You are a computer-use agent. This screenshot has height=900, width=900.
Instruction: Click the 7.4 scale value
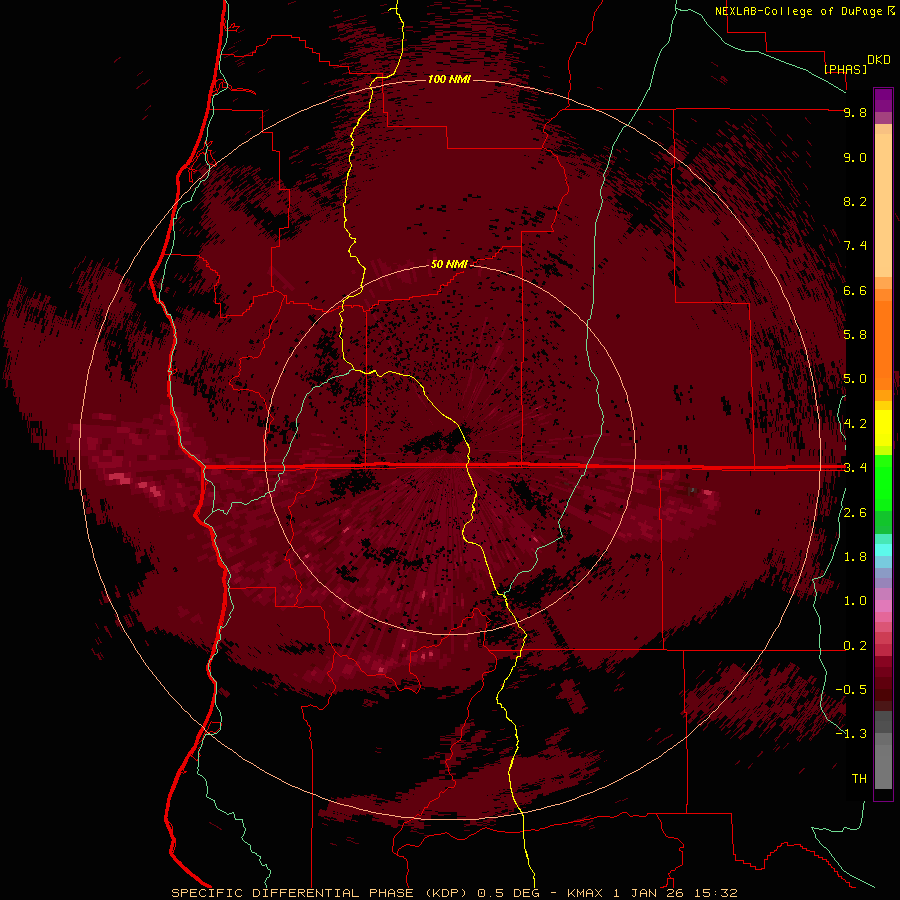(855, 246)
